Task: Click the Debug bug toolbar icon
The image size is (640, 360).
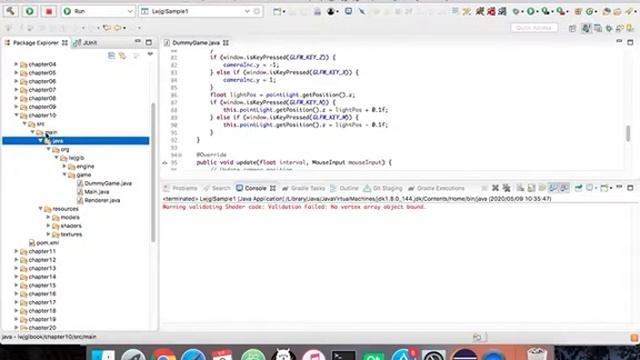Action: coord(516,11)
